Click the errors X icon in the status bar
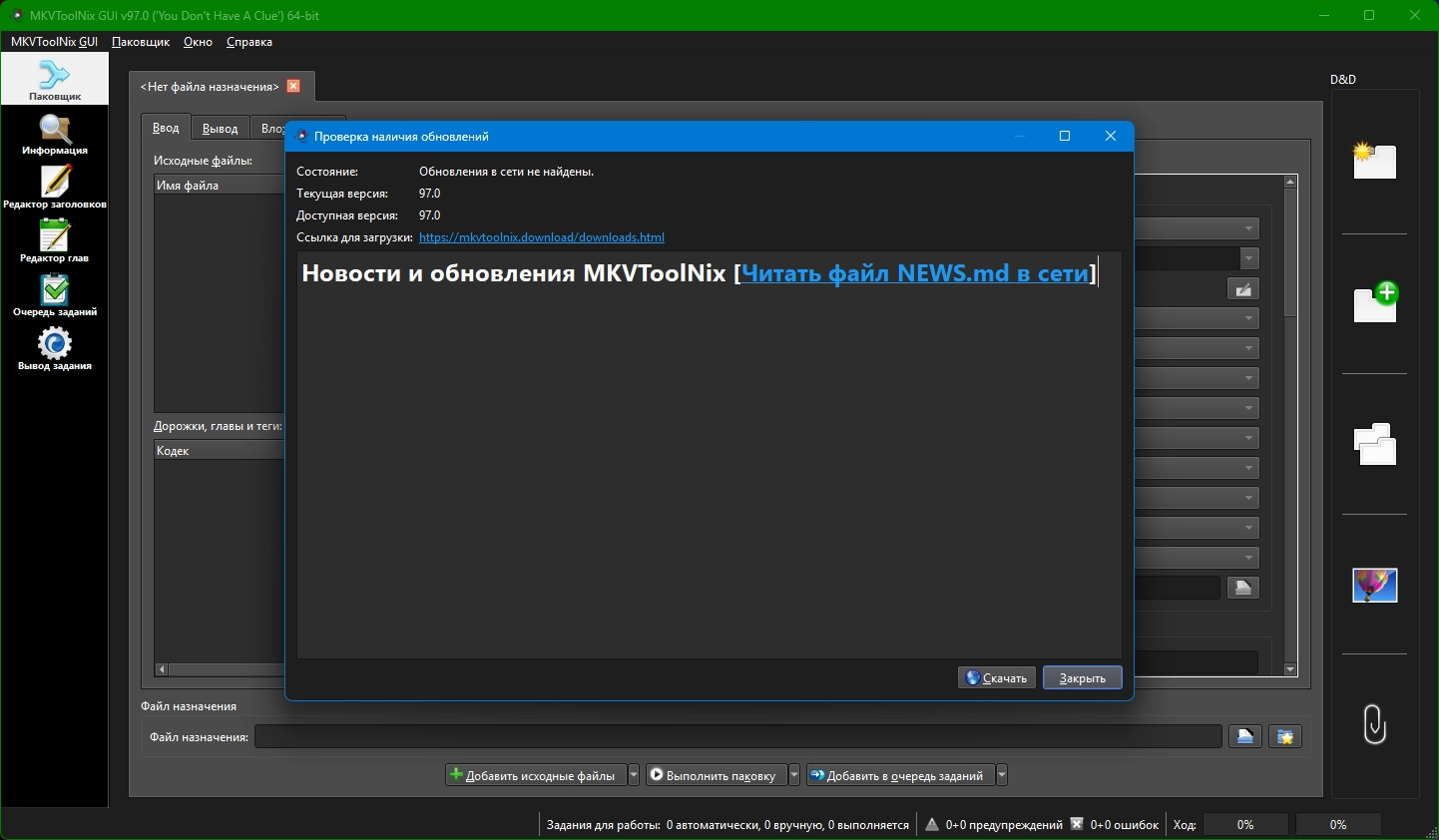This screenshot has width=1439, height=840. click(x=1077, y=824)
